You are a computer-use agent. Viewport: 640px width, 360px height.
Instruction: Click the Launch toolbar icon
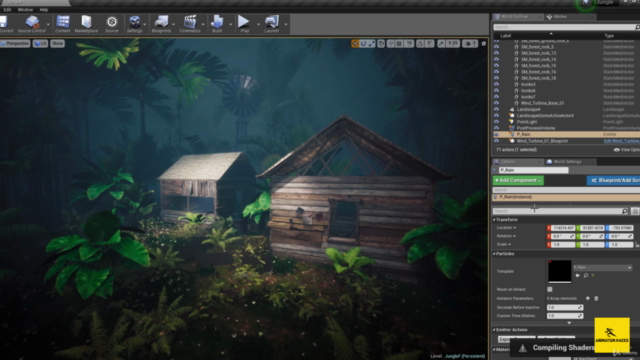click(271, 24)
